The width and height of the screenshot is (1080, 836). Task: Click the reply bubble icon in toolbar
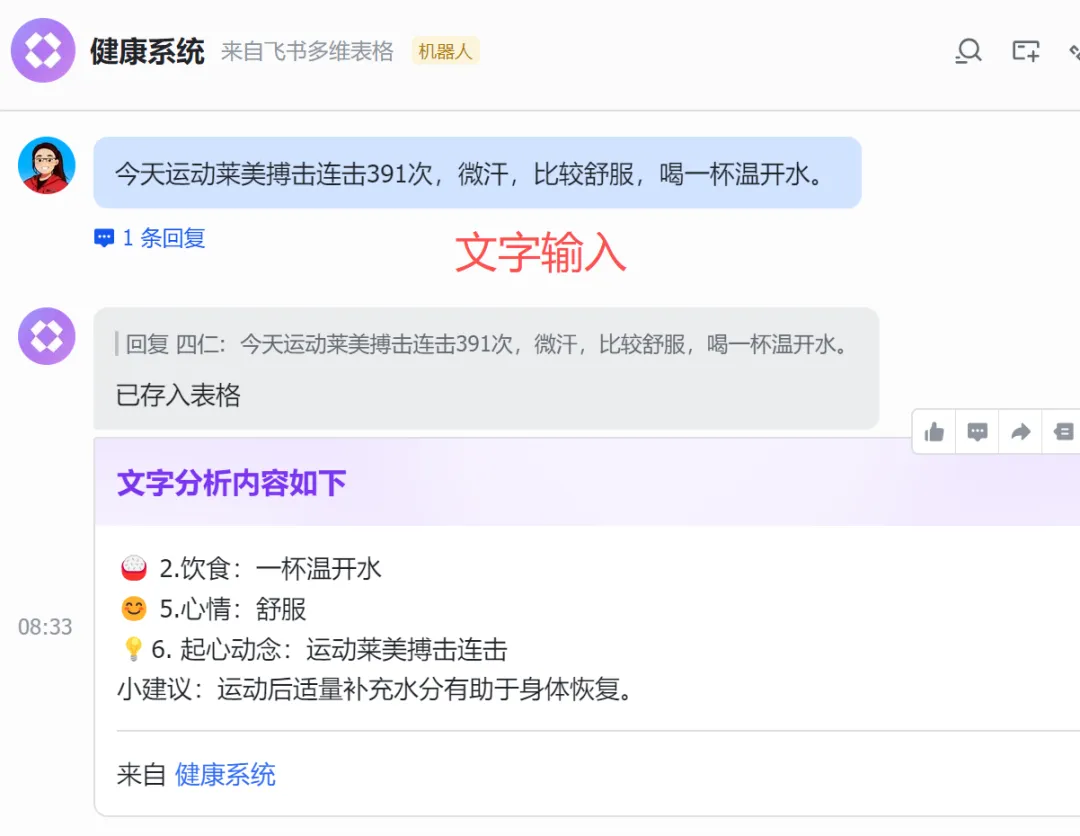pos(977,432)
